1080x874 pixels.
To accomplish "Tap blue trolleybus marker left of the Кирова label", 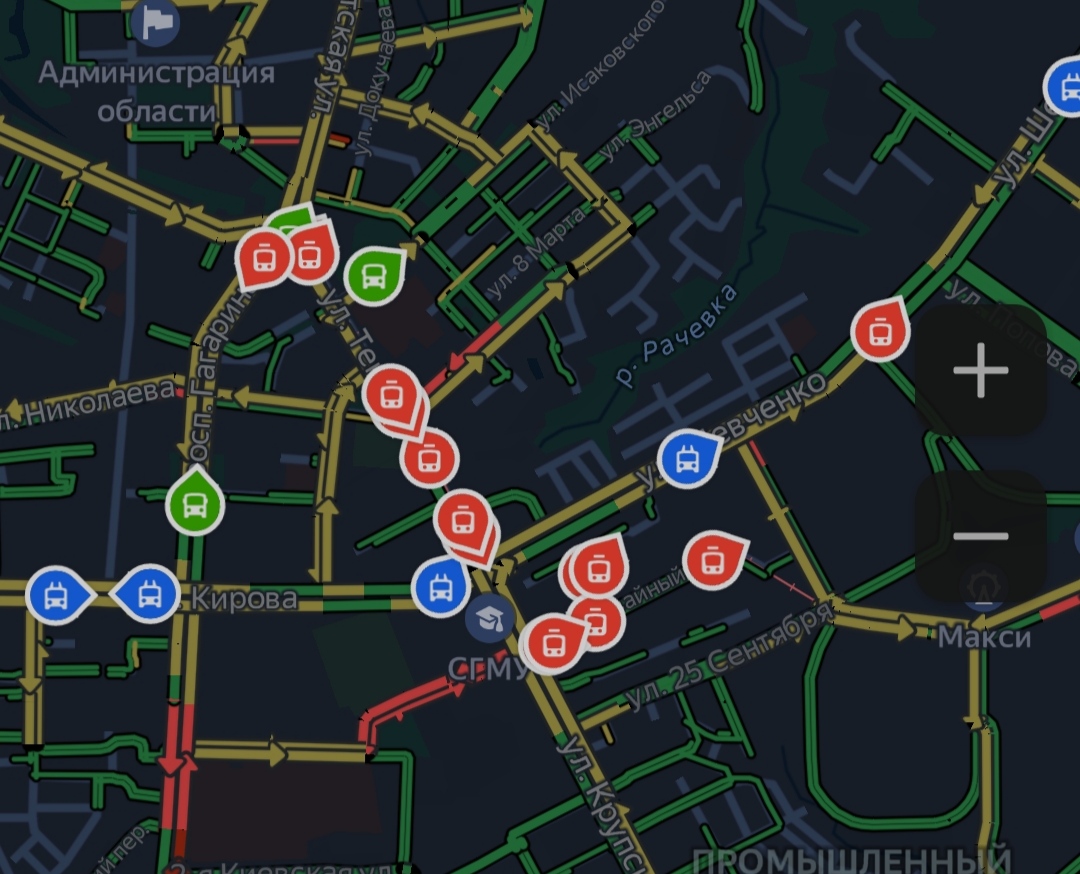I will [x=147, y=594].
